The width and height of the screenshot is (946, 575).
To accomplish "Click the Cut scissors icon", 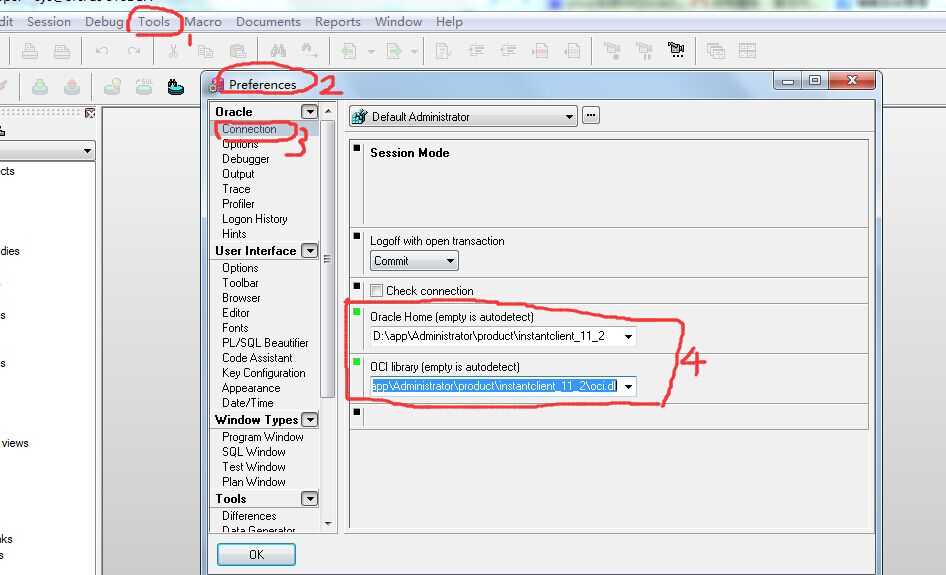I will point(173,51).
